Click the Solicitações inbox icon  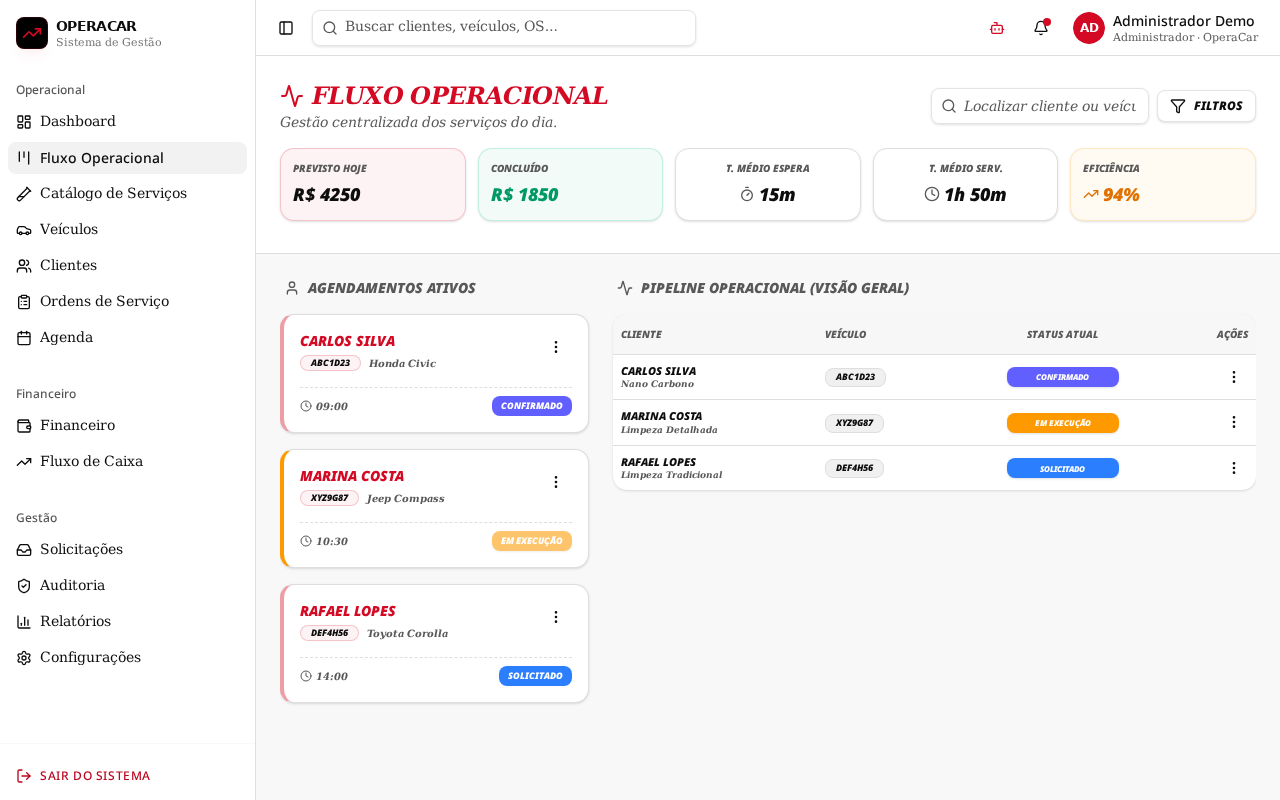24,550
